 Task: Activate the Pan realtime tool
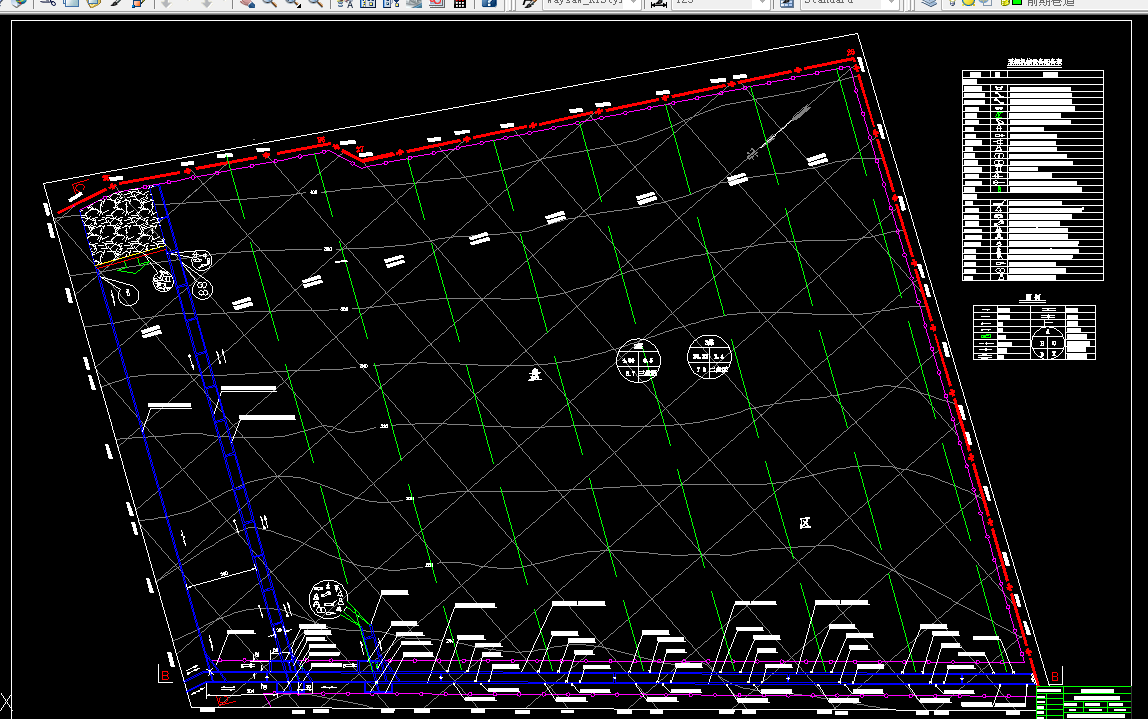[x=247, y=3]
